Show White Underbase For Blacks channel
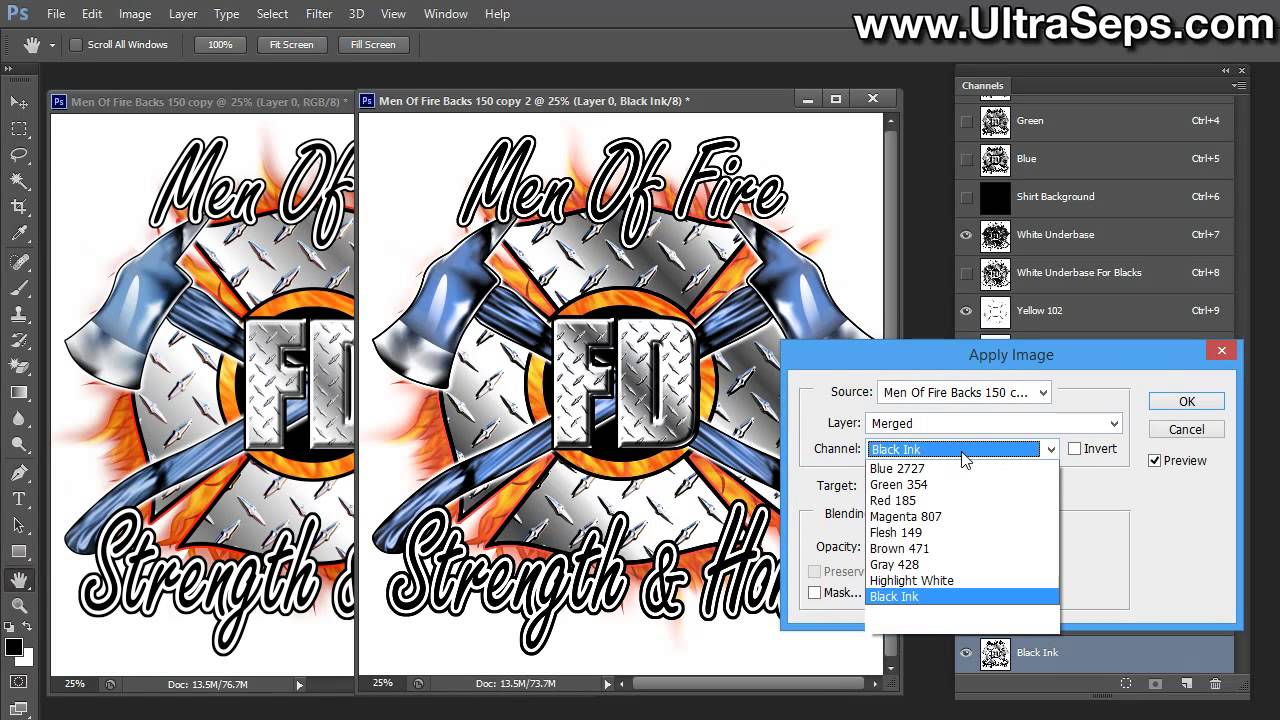Image resolution: width=1280 pixels, height=720 pixels. (x=966, y=273)
